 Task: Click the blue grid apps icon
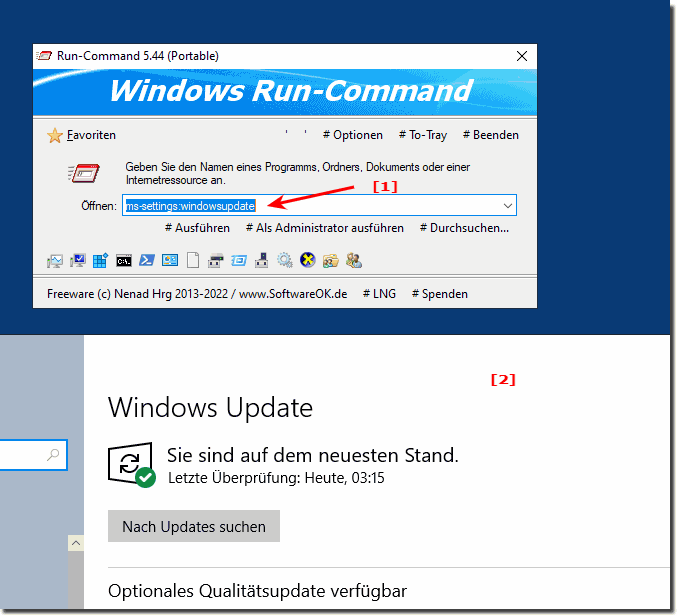click(101, 260)
